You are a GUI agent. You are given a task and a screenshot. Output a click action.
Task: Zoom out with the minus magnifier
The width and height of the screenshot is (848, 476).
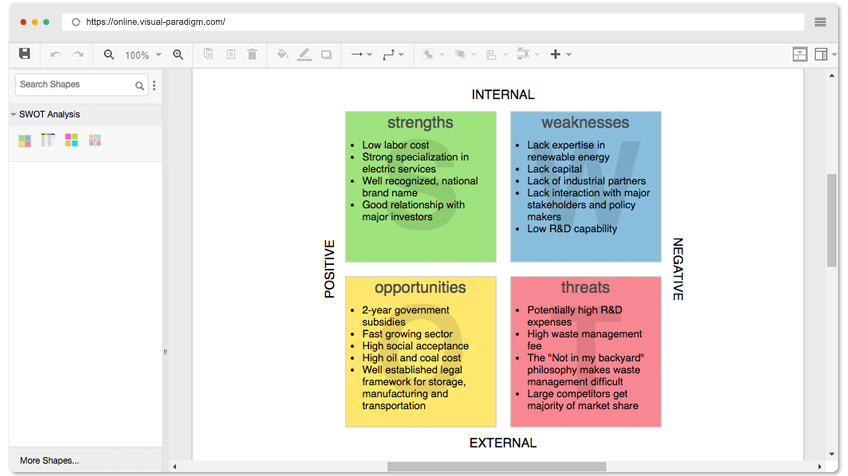(109, 55)
